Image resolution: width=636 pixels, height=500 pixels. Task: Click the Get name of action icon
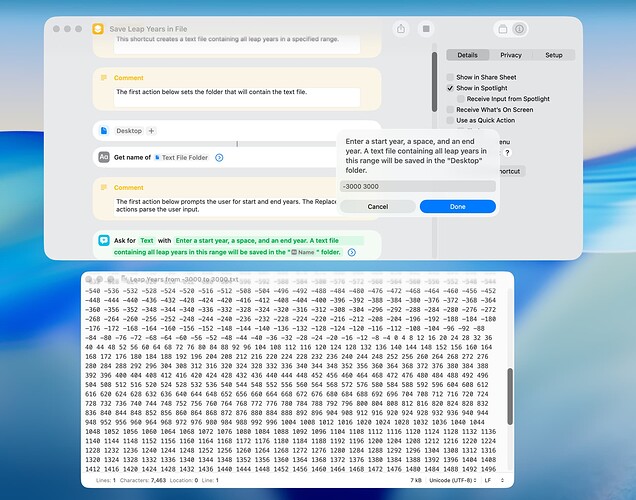click(x=104, y=157)
